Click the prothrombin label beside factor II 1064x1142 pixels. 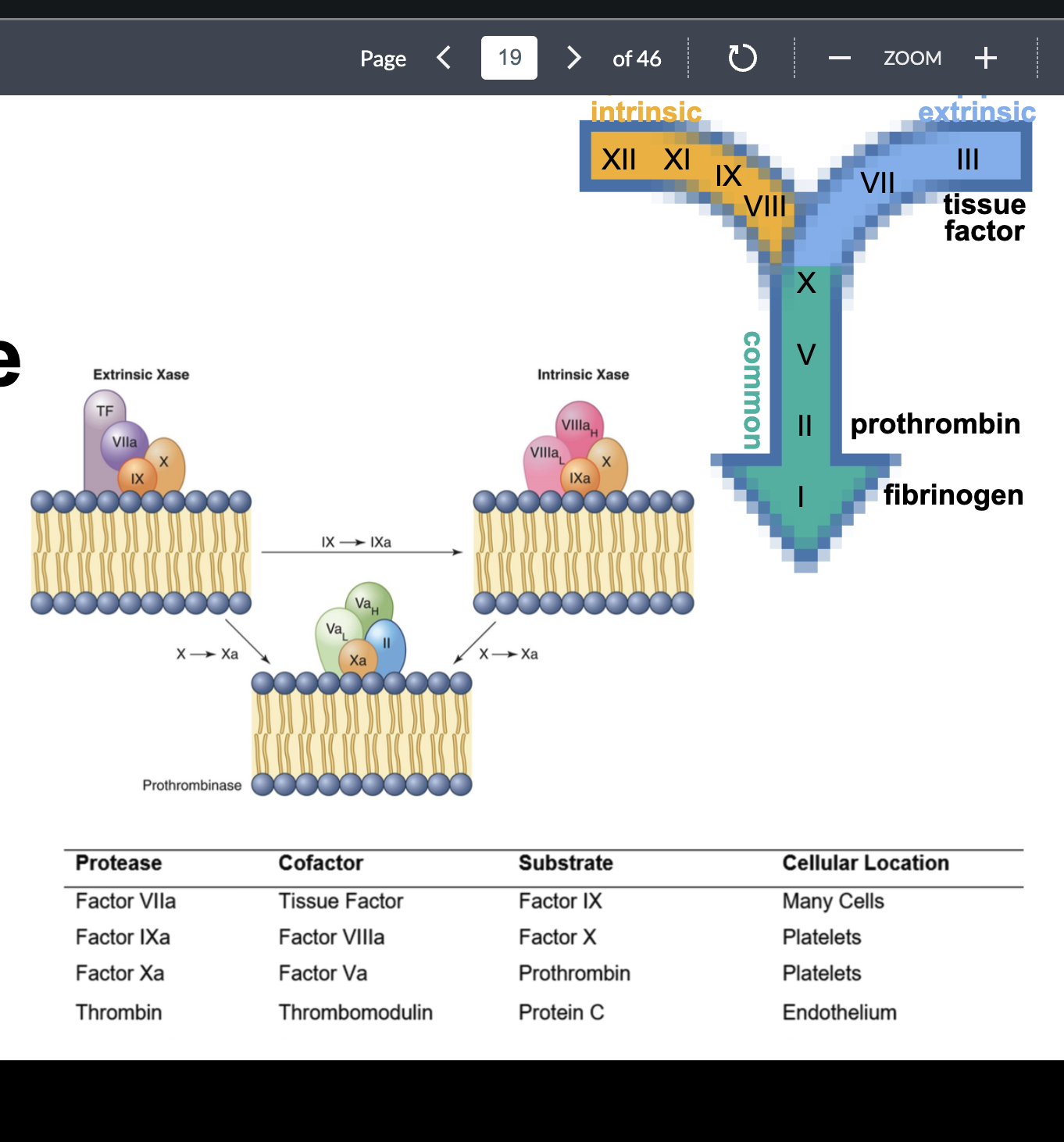point(935,424)
